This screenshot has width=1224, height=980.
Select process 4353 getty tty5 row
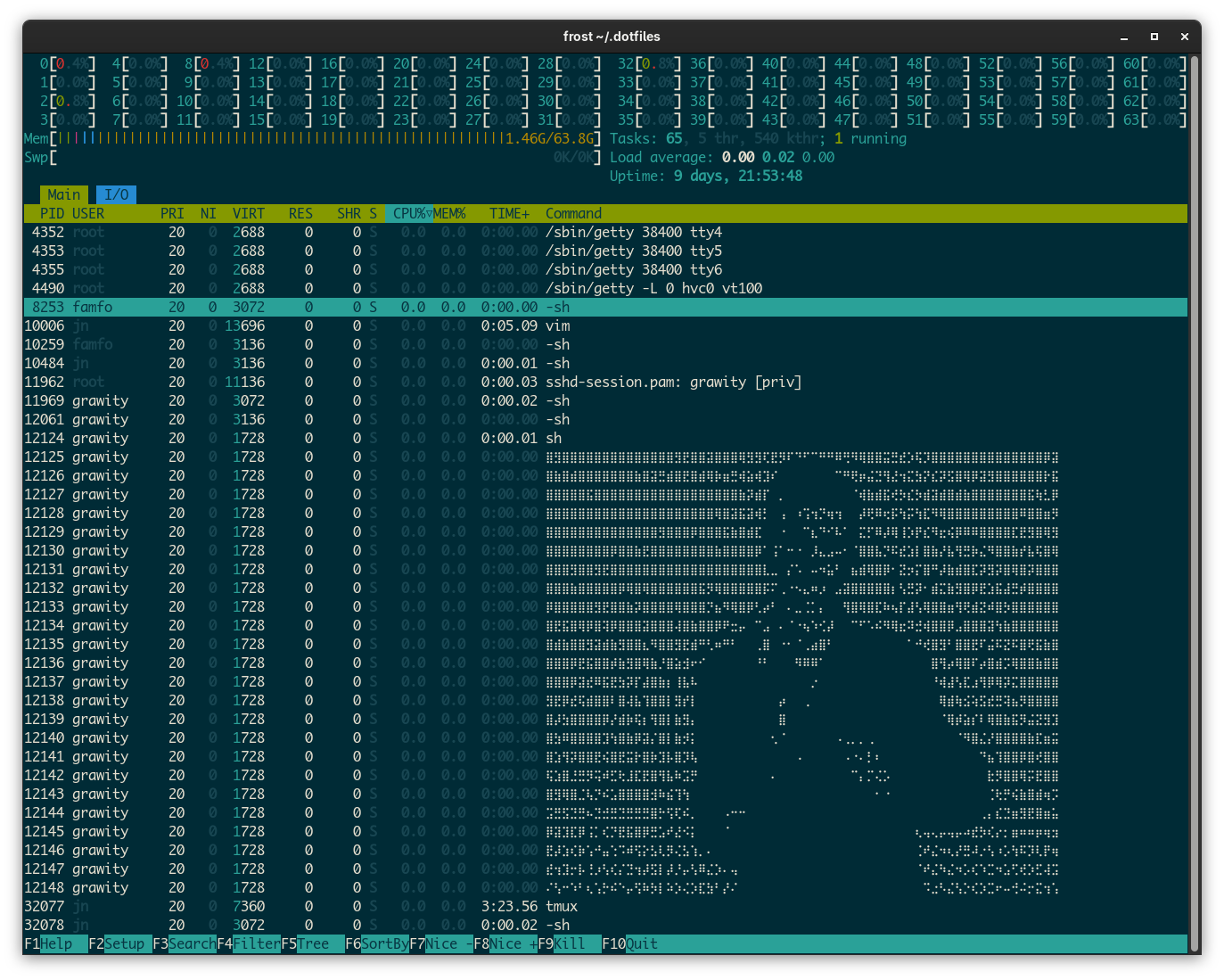605,251
